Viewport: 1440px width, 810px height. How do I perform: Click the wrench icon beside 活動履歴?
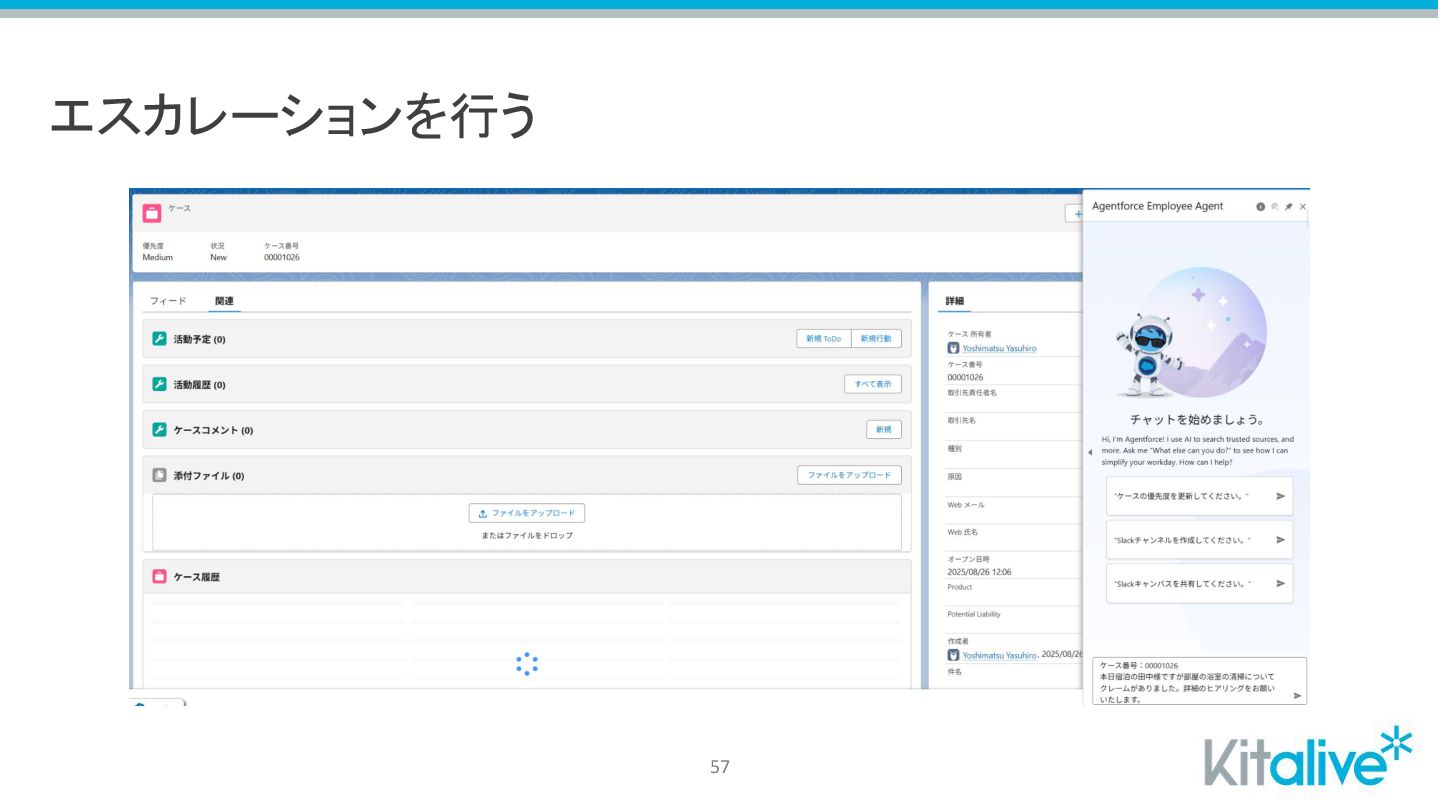(x=159, y=384)
